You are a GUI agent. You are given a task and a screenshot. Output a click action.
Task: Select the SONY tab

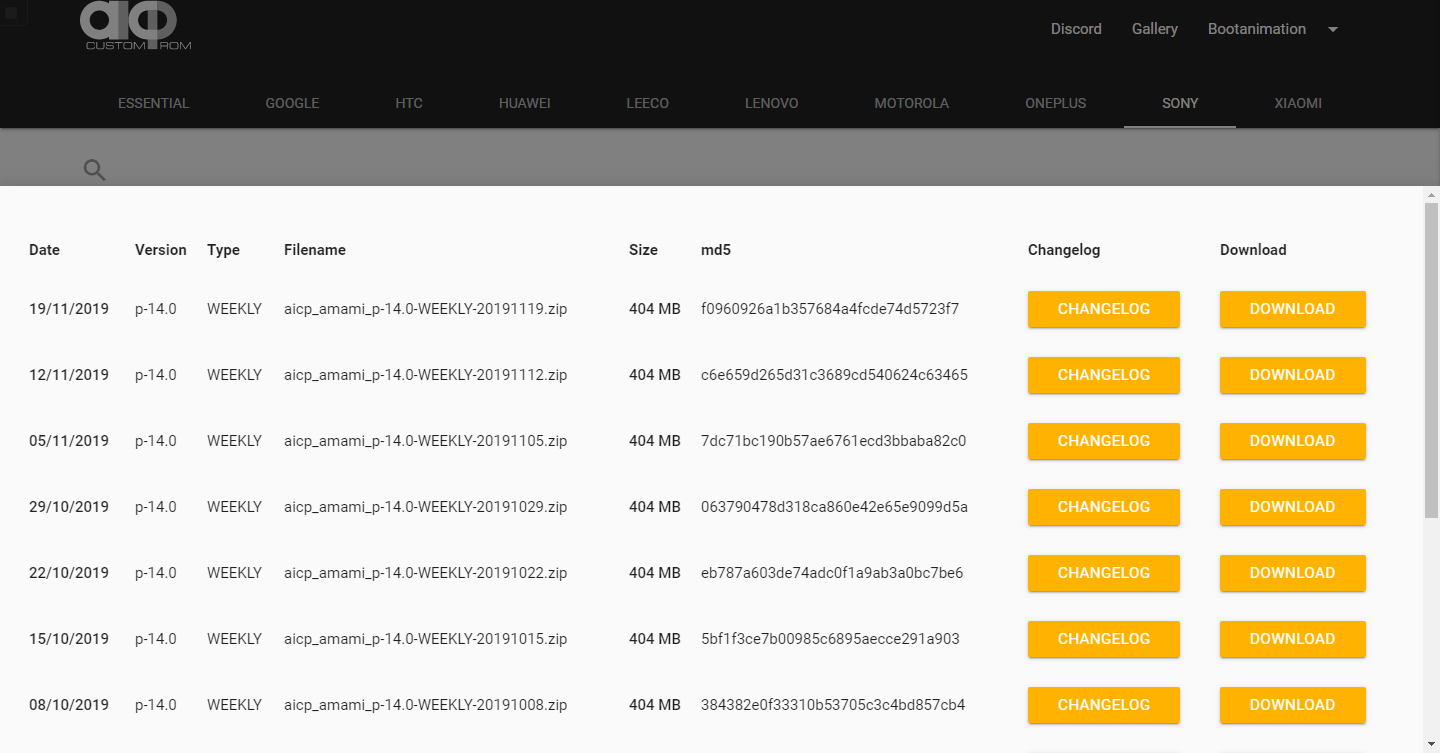point(1180,103)
